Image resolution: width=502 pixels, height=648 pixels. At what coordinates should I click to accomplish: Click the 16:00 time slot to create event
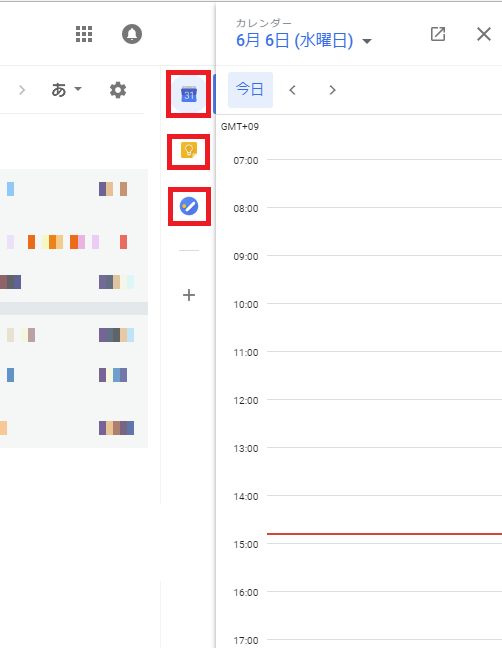384,615
